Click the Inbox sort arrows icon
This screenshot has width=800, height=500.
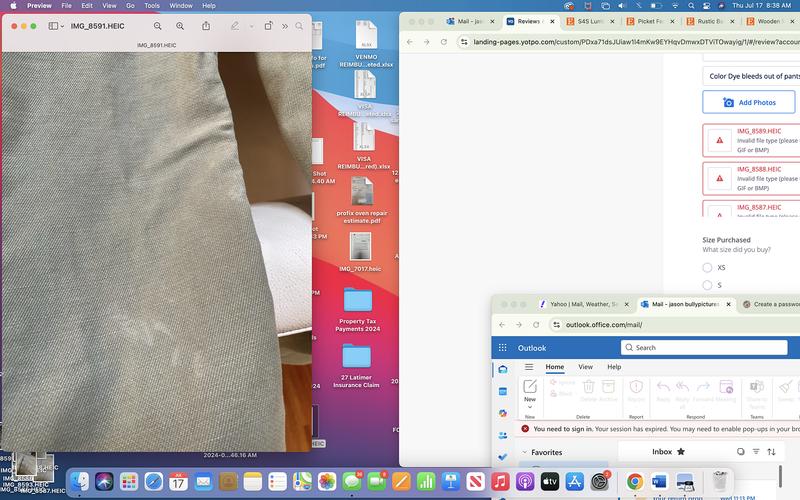(771, 452)
